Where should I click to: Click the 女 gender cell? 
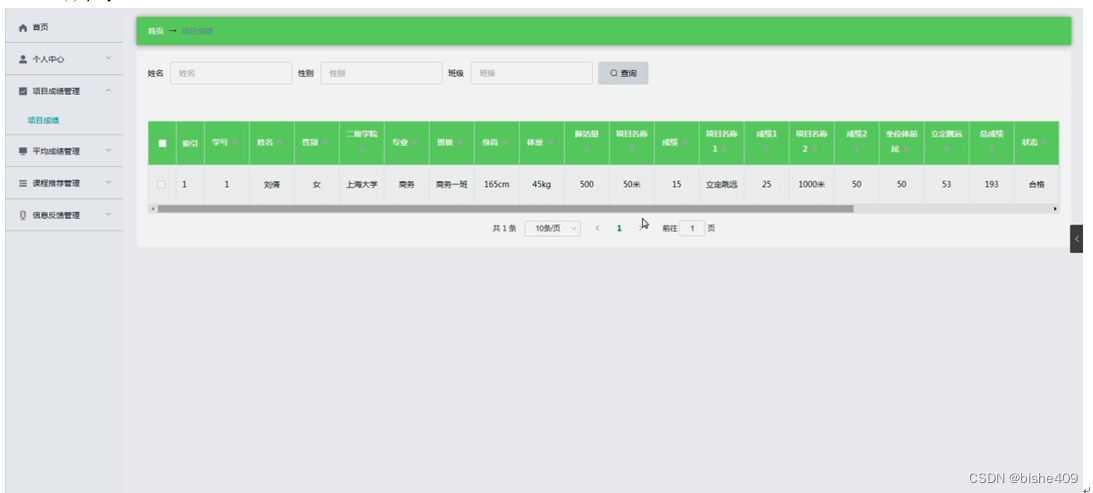pyautogui.click(x=316, y=185)
